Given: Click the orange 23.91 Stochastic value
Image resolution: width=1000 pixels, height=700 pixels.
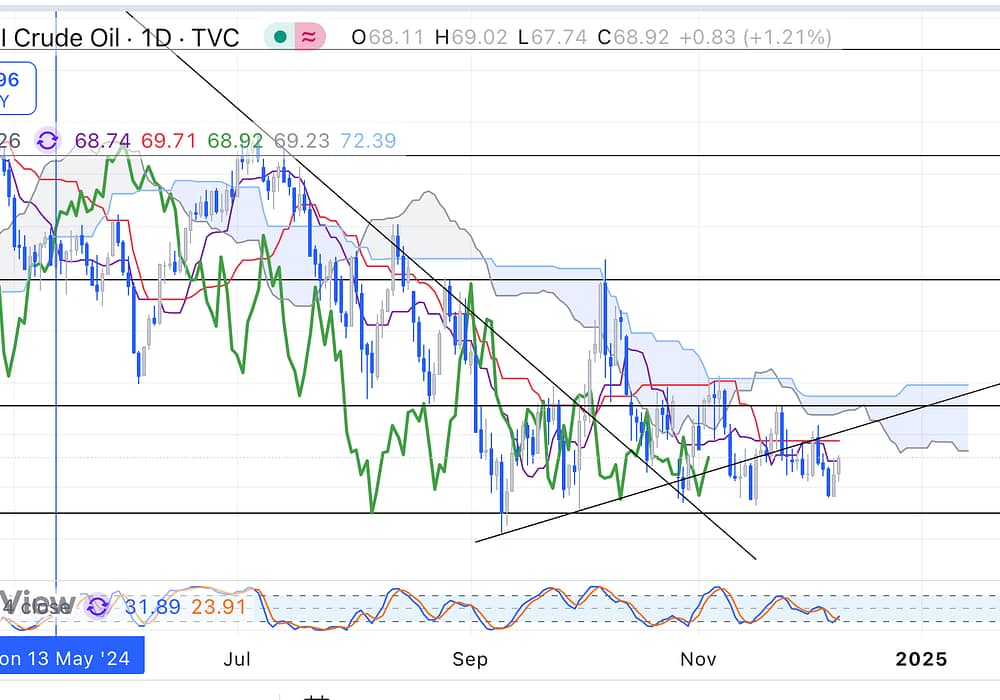Looking at the screenshot, I should (x=214, y=606).
